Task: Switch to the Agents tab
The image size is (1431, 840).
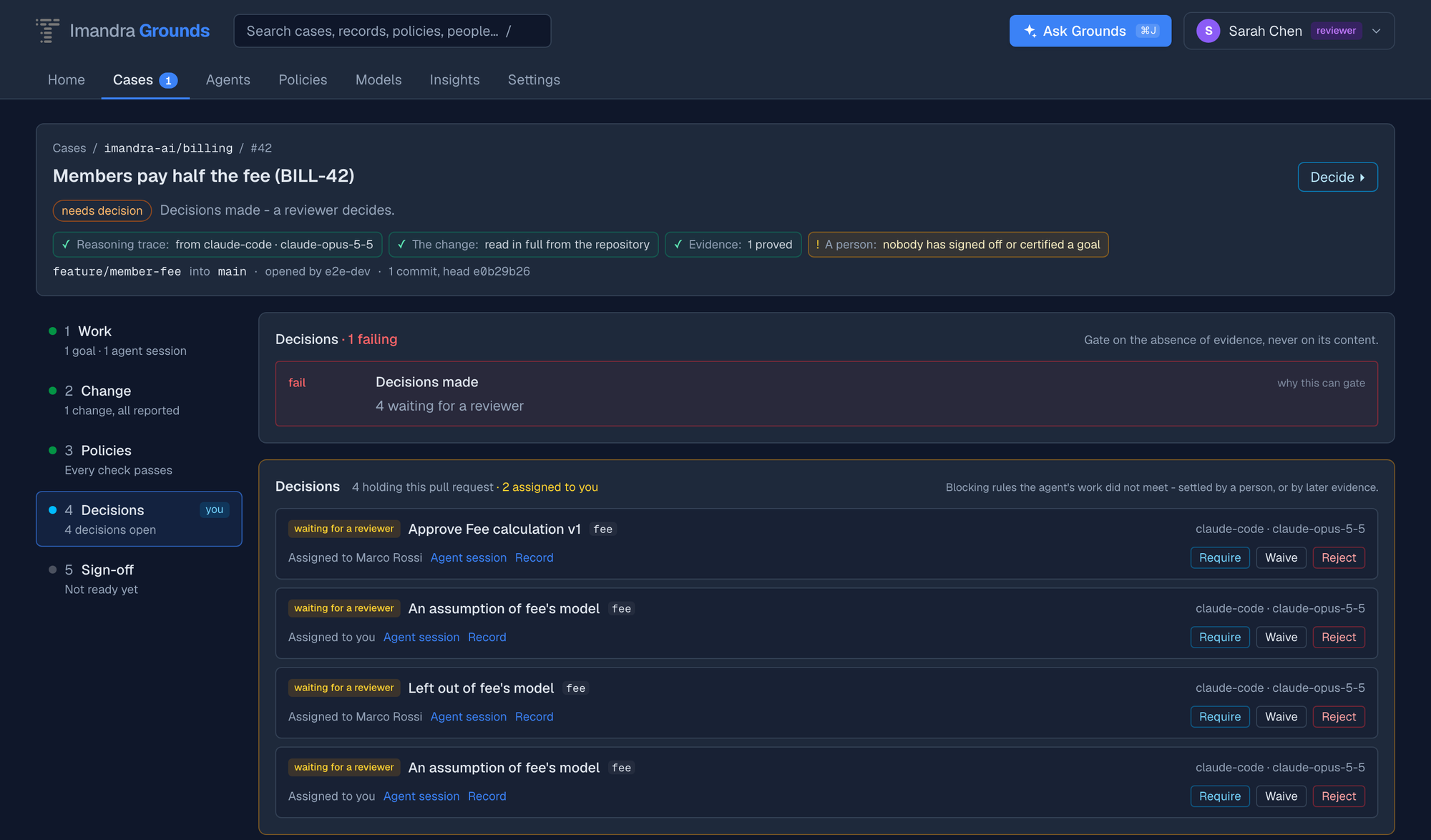Action: (x=228, y=80)
